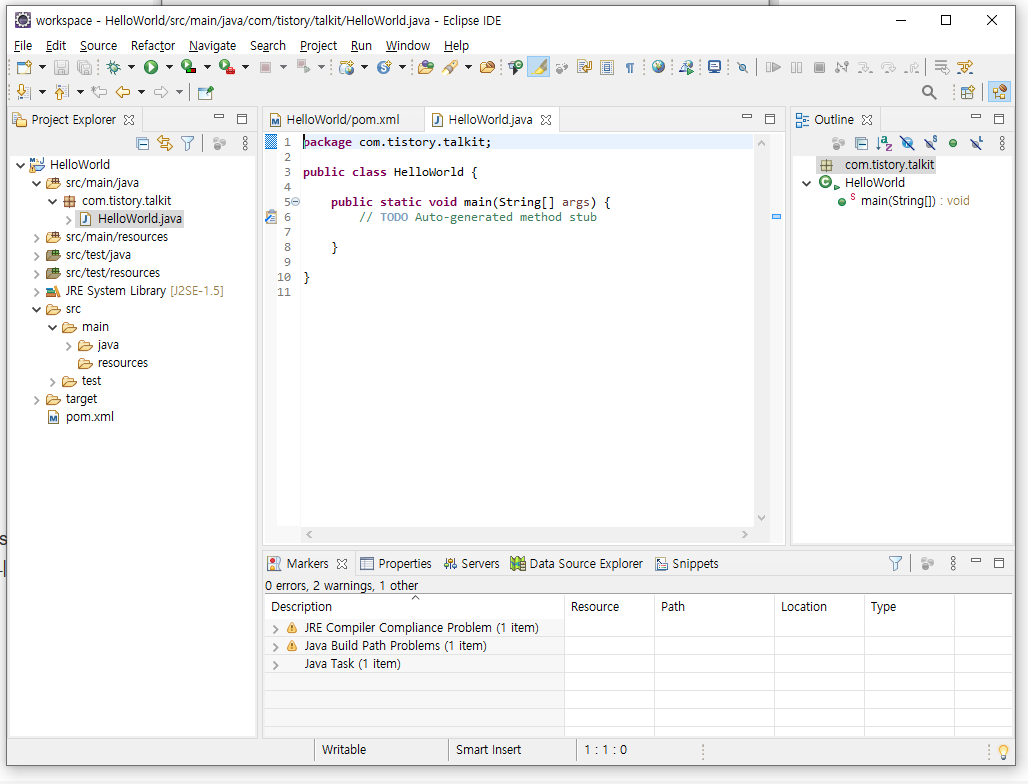Viewport: 1028px width, 784px height.
Task: Toggle Hide Local Types in Outline
Action: click(x=977, y=143)
